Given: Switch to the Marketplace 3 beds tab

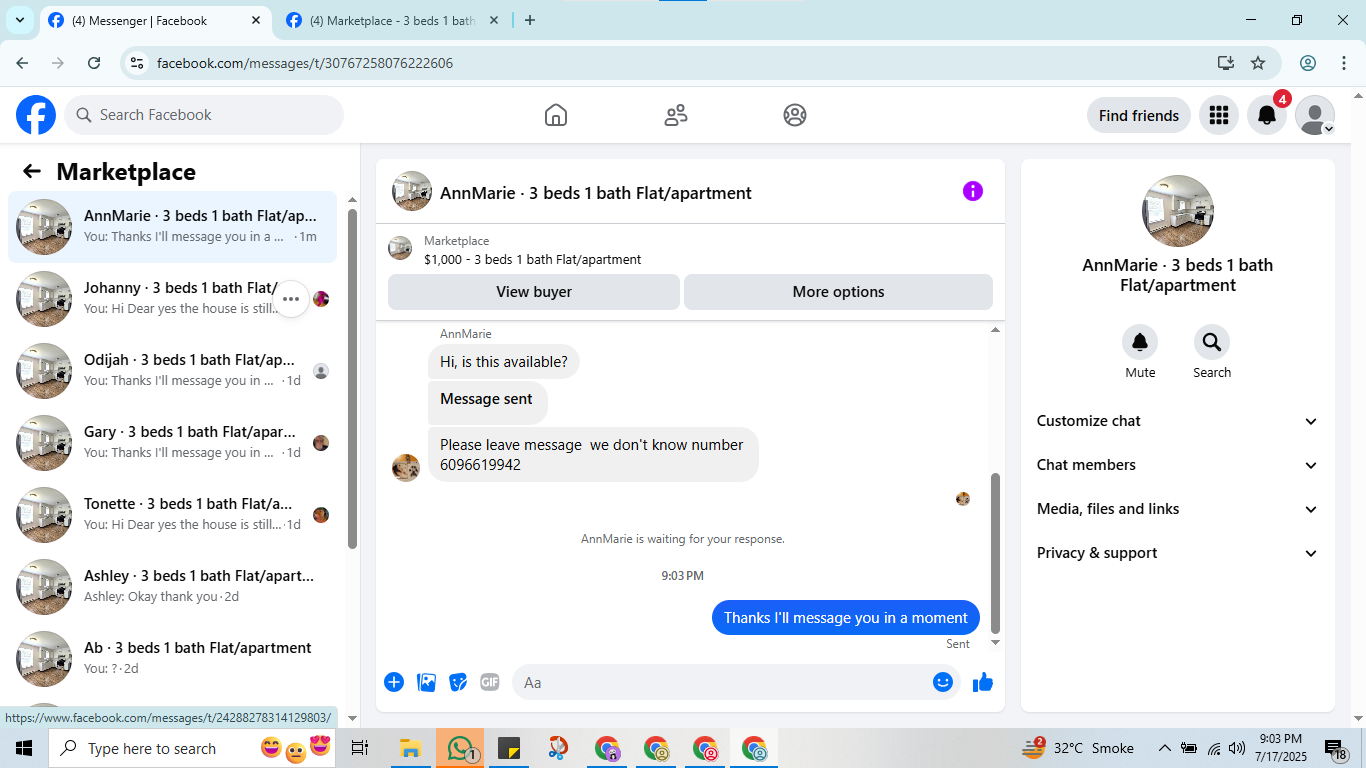Looking at the screenshot, I should tap(392, 20).
